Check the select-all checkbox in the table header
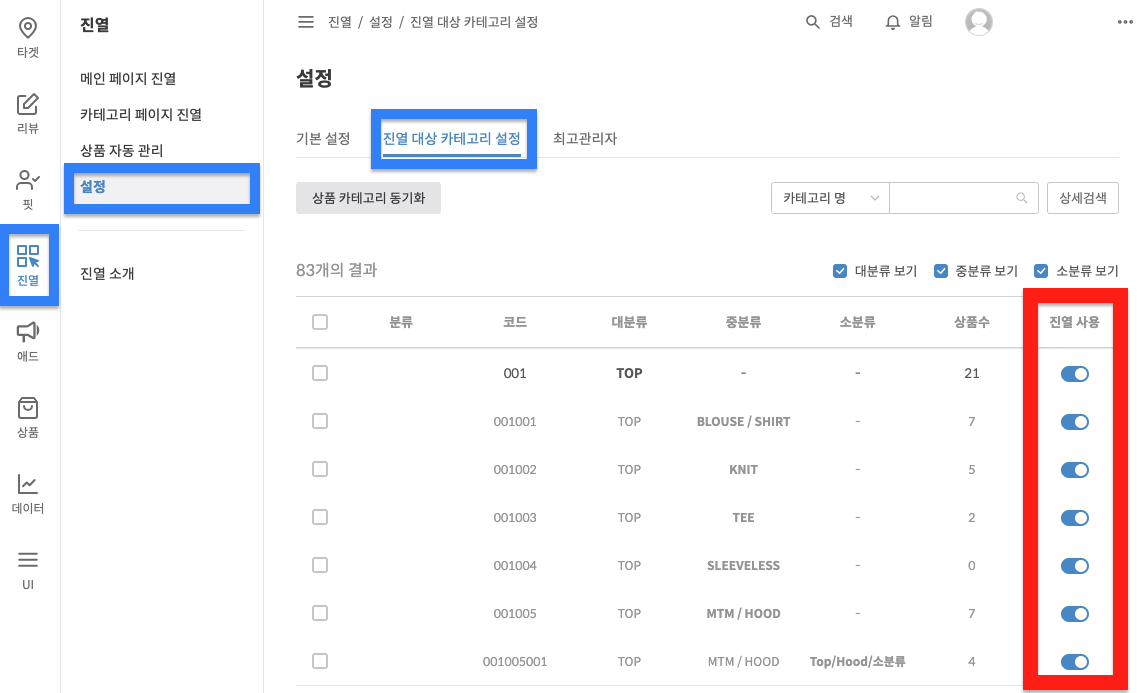The image size is (1148, 693). [x=320, y=322]
